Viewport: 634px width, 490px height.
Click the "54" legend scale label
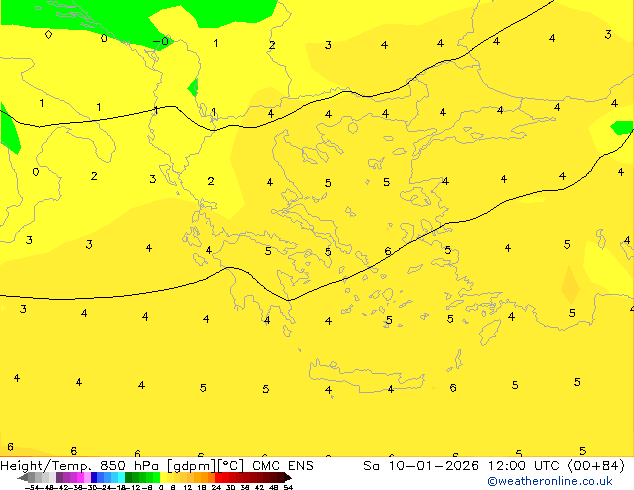coord(288,487)
